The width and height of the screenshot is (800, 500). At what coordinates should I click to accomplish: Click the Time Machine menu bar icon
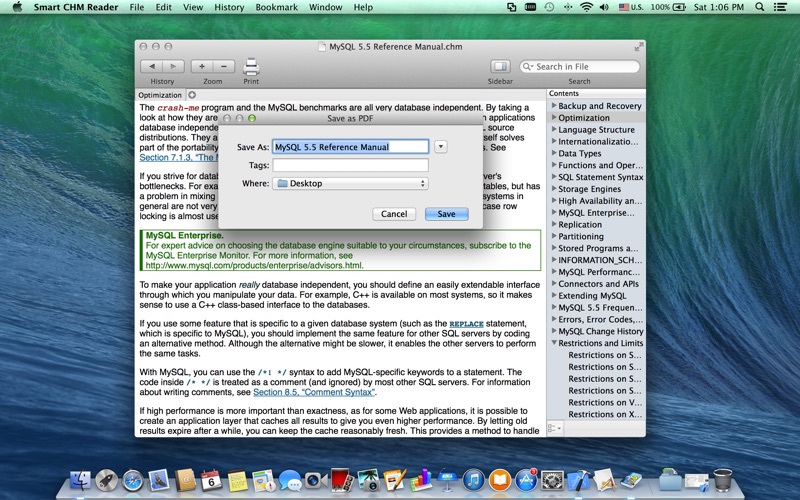pos(549,7)
